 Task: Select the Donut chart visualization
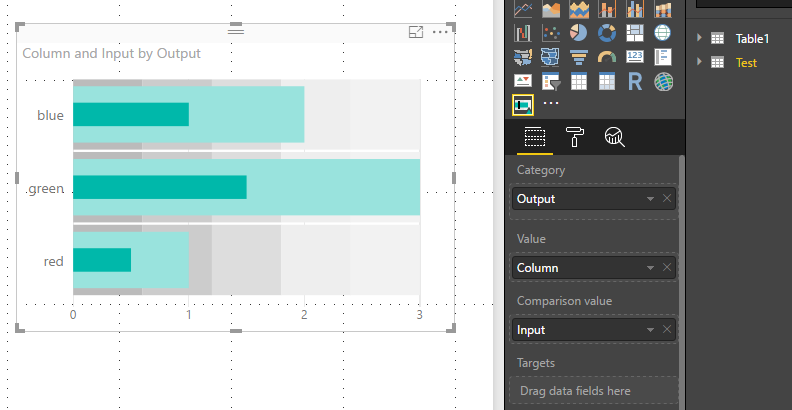607,33
